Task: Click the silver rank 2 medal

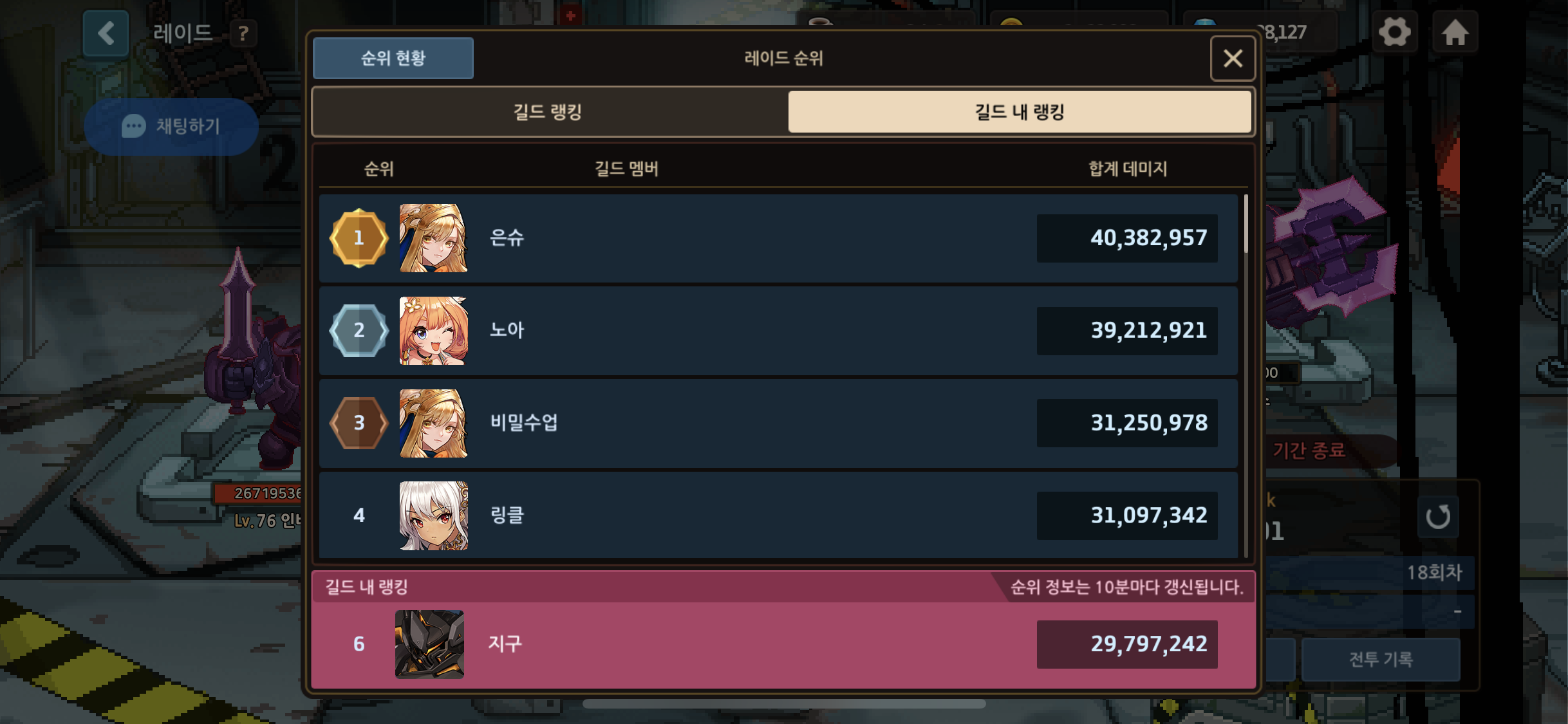Action: (x=359, y=330)
